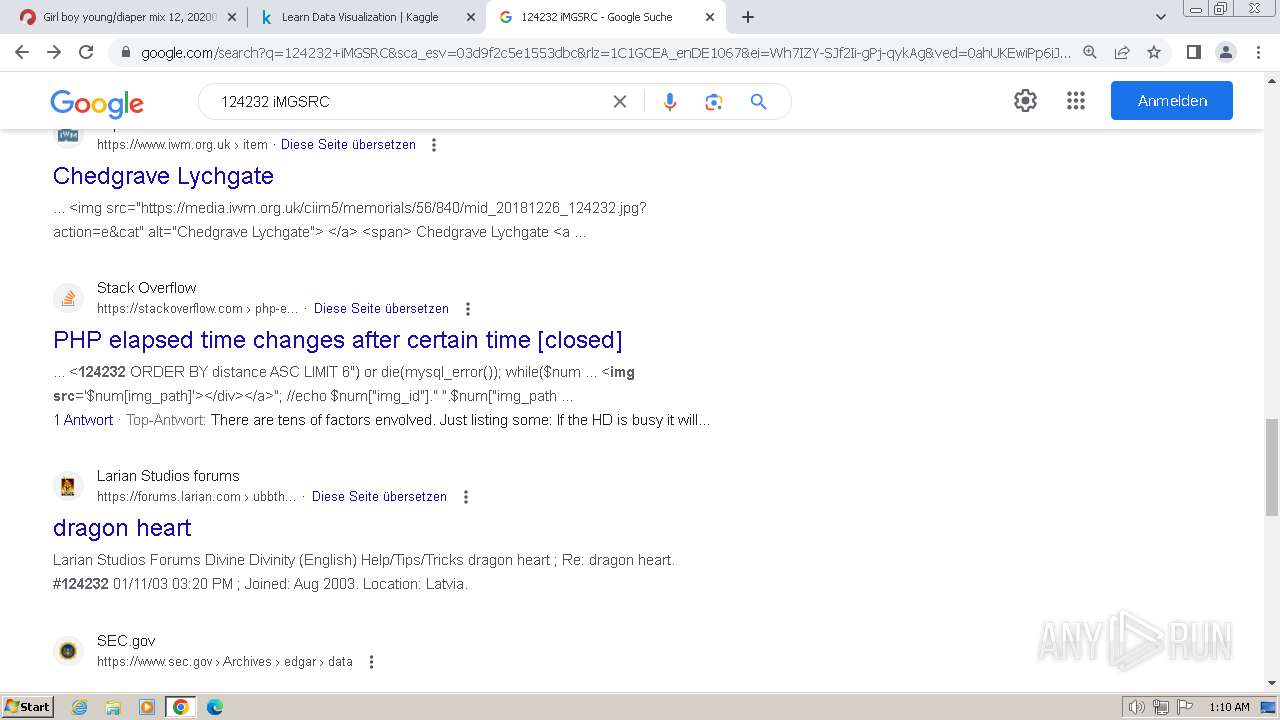
Task: Open media player taskbar icon
Action: (147, 707)
